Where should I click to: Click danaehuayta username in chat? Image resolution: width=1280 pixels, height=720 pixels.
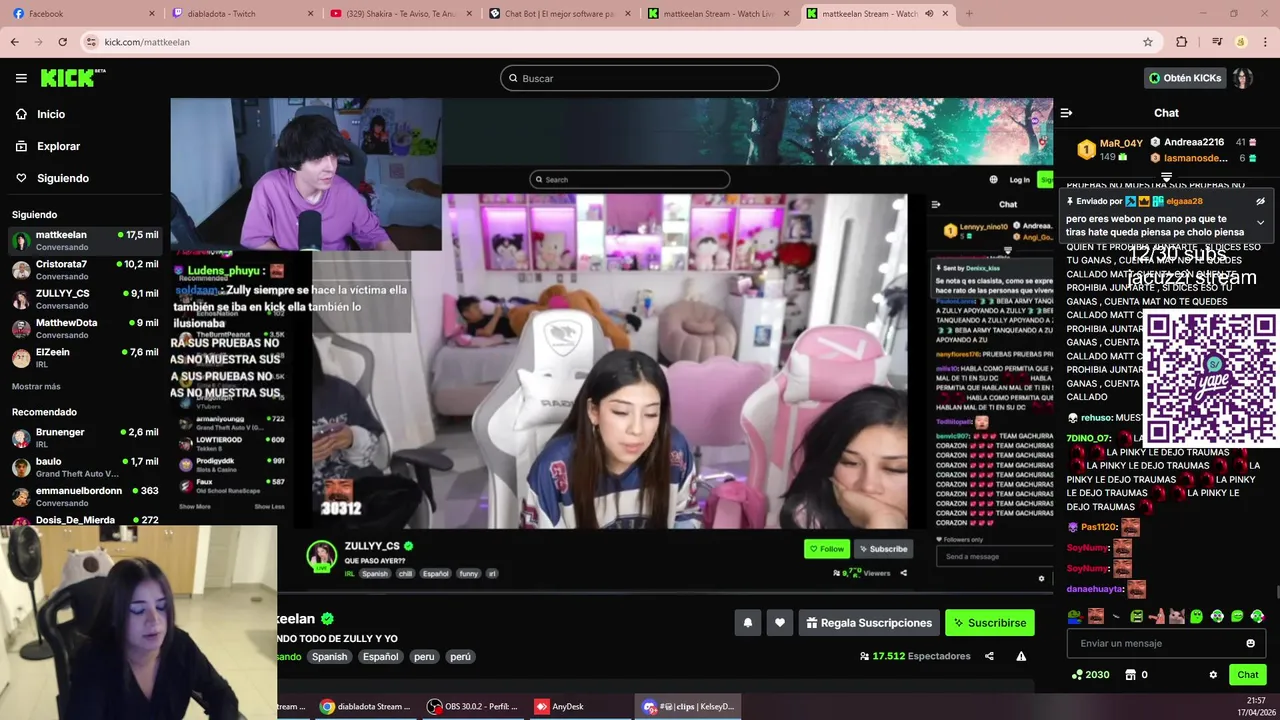coord(1095,589)
